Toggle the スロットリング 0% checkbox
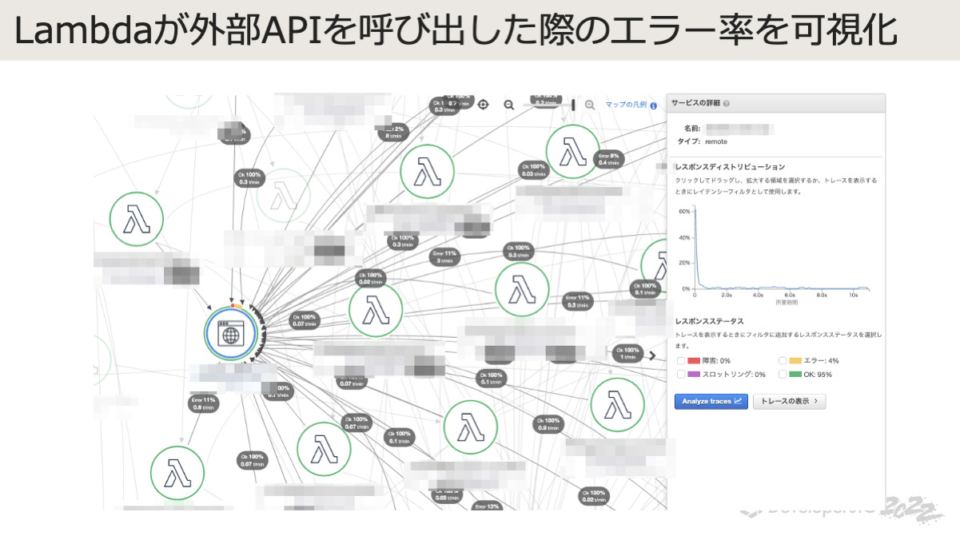The height and width of the screenshot is (540, 960). click(681, 374)
